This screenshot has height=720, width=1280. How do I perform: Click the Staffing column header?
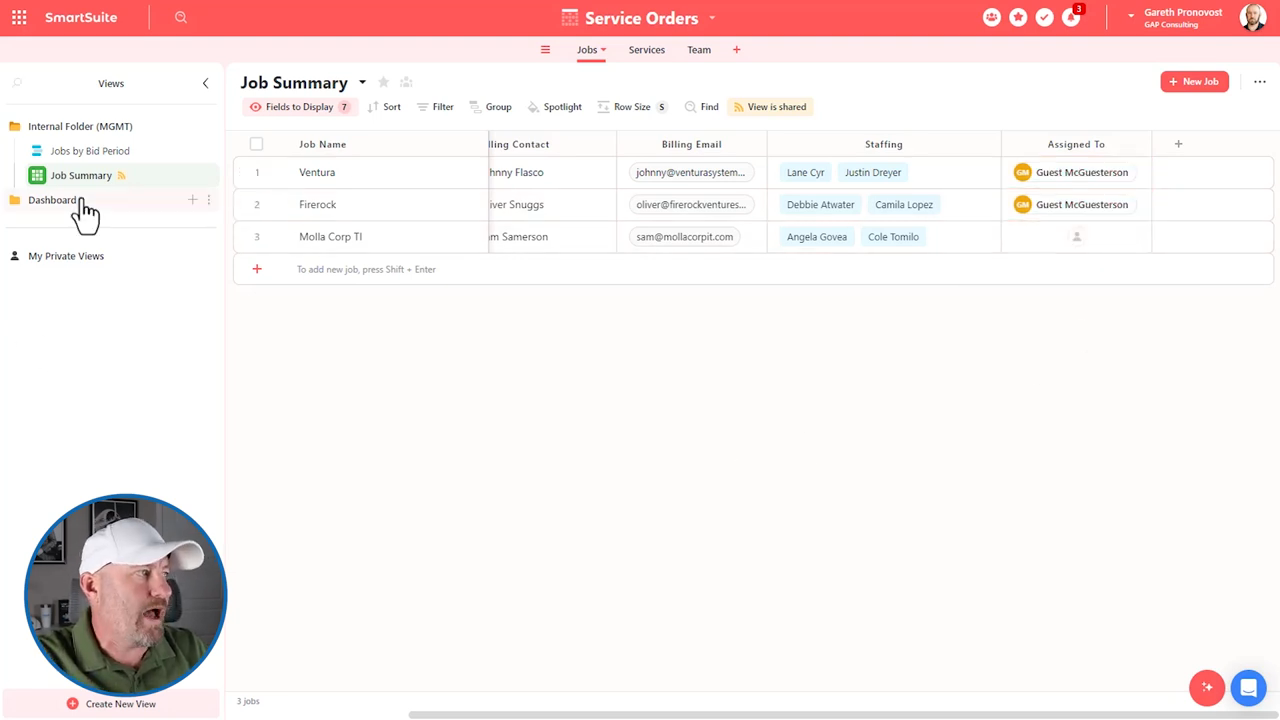click(x=884, y=144)
